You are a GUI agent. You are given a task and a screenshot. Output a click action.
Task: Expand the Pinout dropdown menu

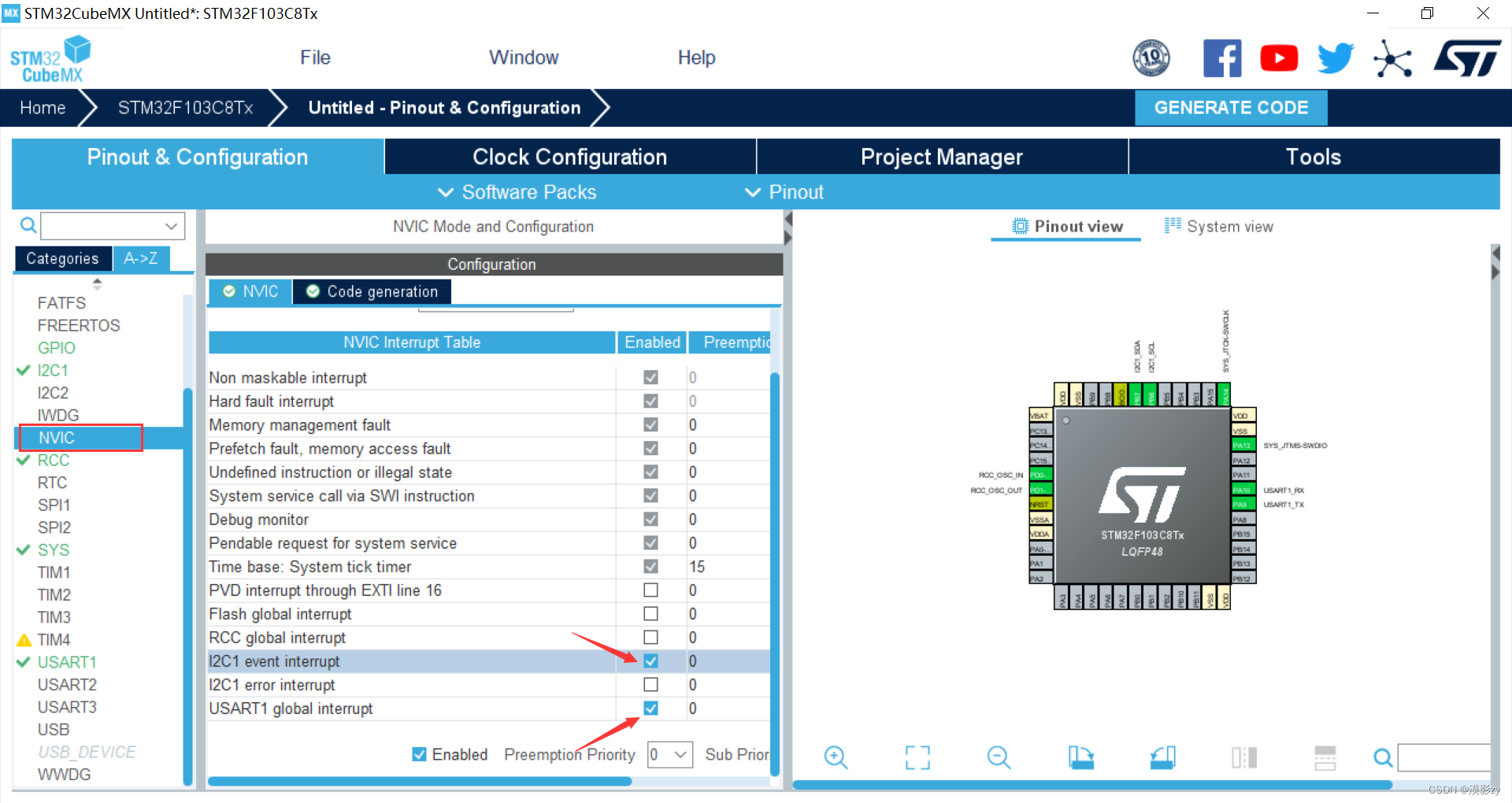[x=784, y=192]
